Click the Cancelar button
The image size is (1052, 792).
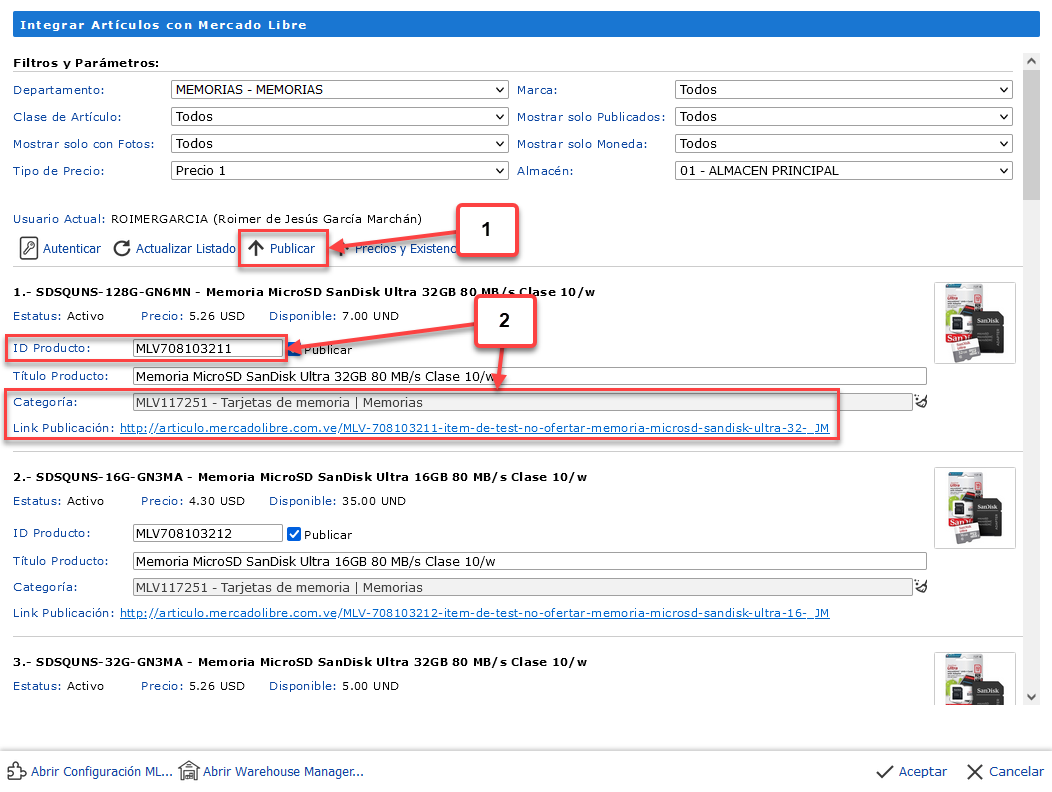[1005, 772]
